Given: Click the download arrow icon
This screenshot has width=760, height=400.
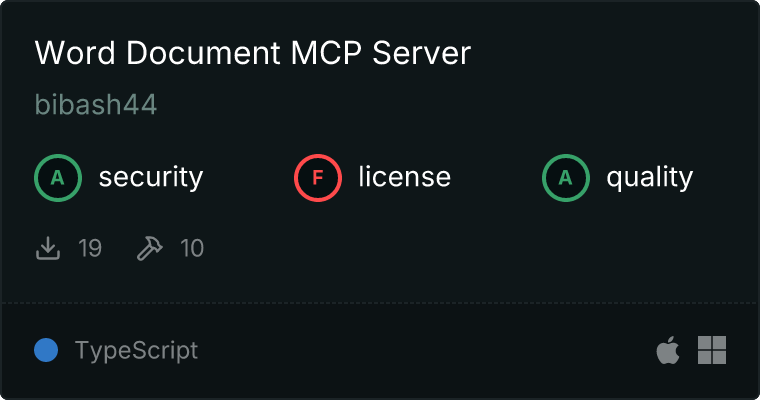Looking at the screenshot, I should 48,248.
